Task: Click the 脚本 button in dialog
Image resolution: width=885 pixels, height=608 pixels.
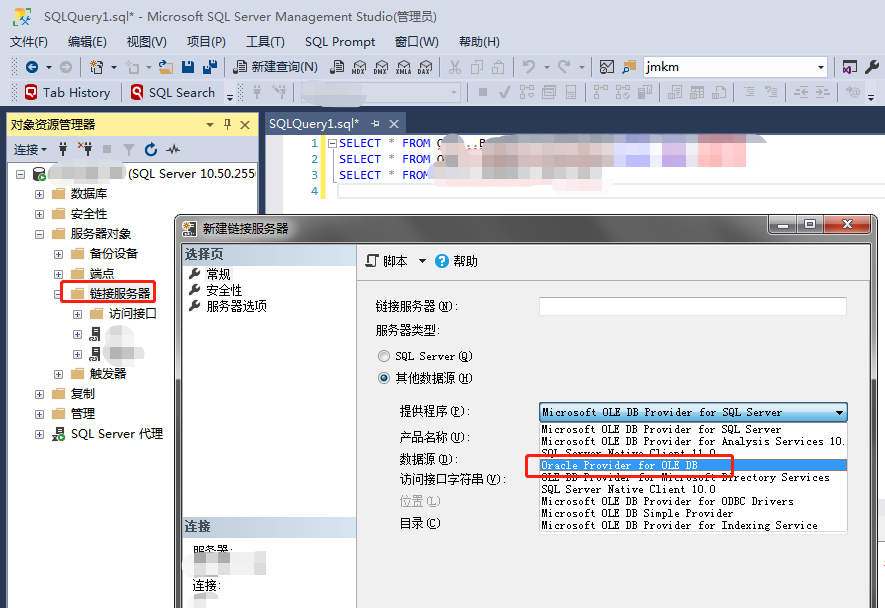Action: [387, 261]
